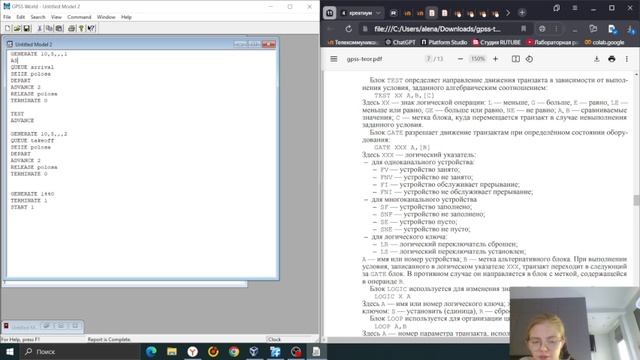The image size is (640, 360).
Task: Click the New file icon in GPSS toolbar
Action: point(7,28)
